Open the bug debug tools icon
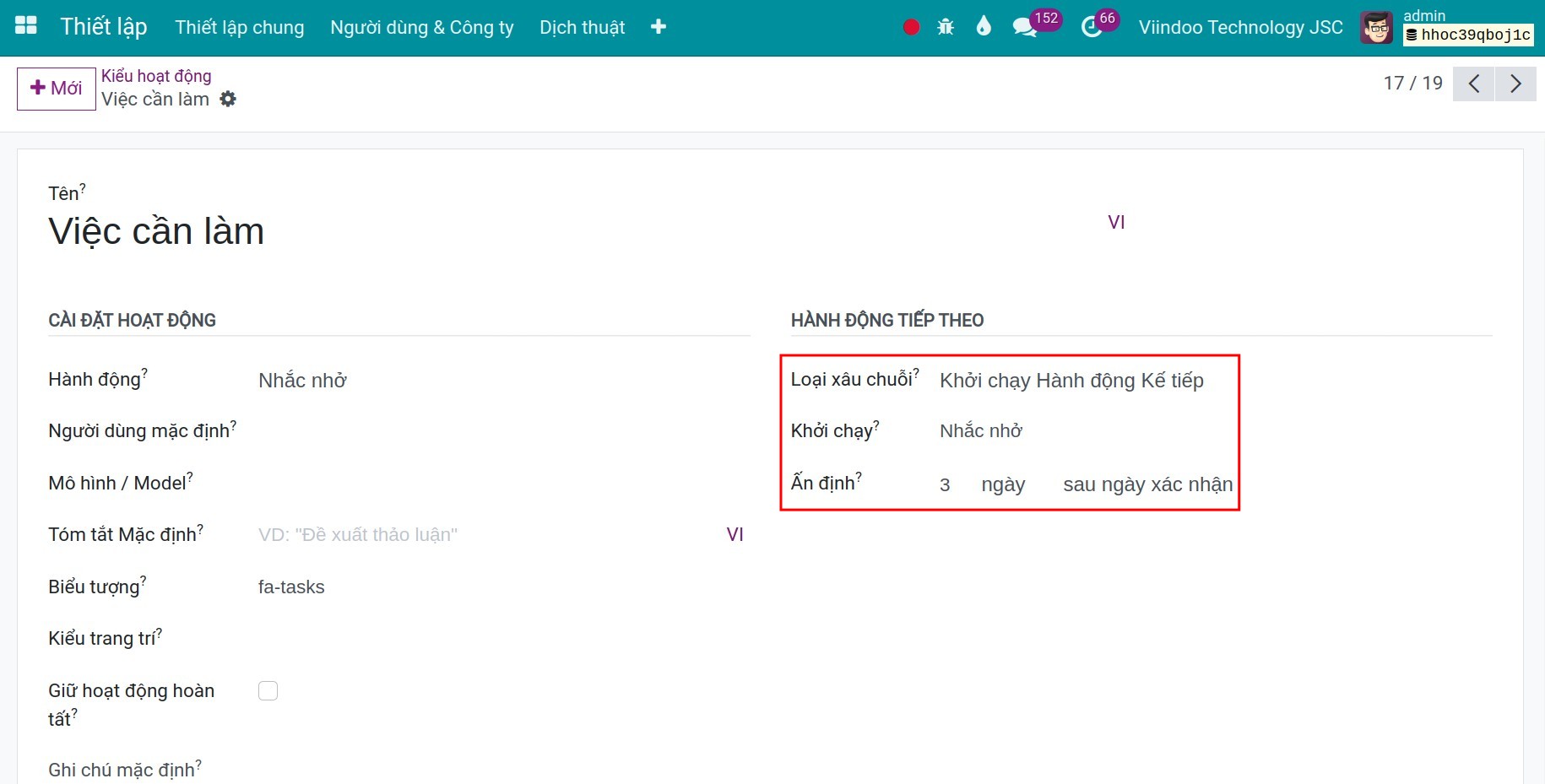This screenshot has width=1545, height=784. (946, 27)
